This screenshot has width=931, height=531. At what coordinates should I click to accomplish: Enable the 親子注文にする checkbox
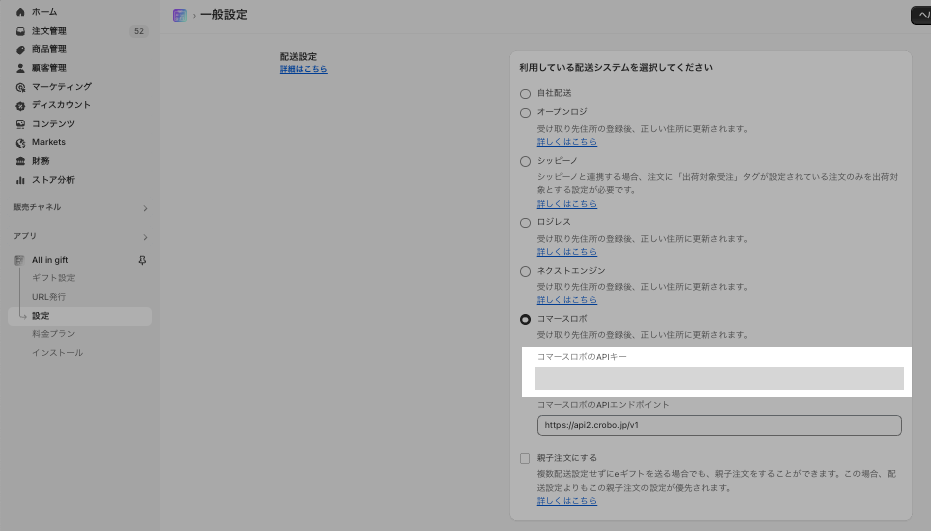[x=525, y=459]
